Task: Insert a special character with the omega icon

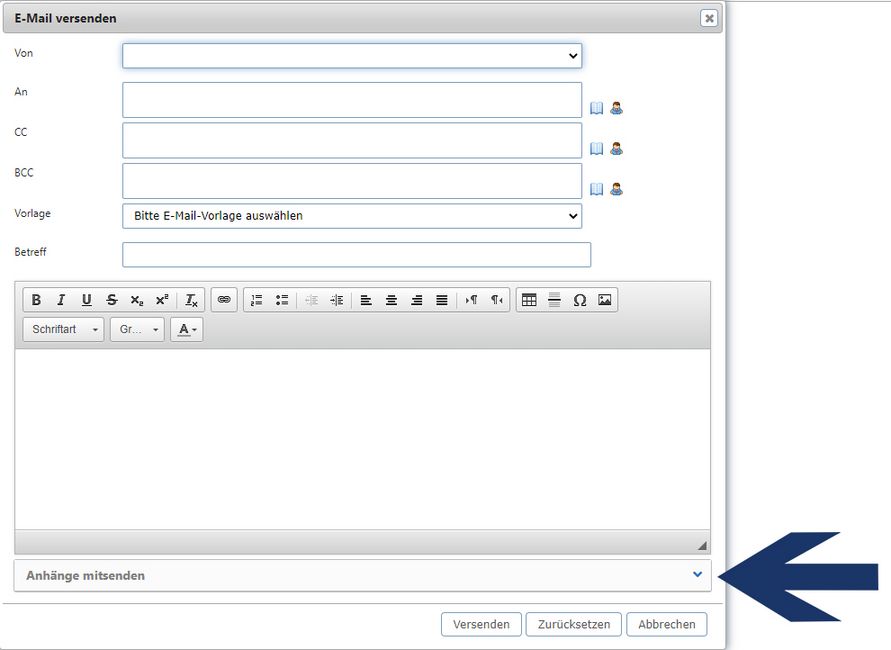Action: [x=580, y=300]
